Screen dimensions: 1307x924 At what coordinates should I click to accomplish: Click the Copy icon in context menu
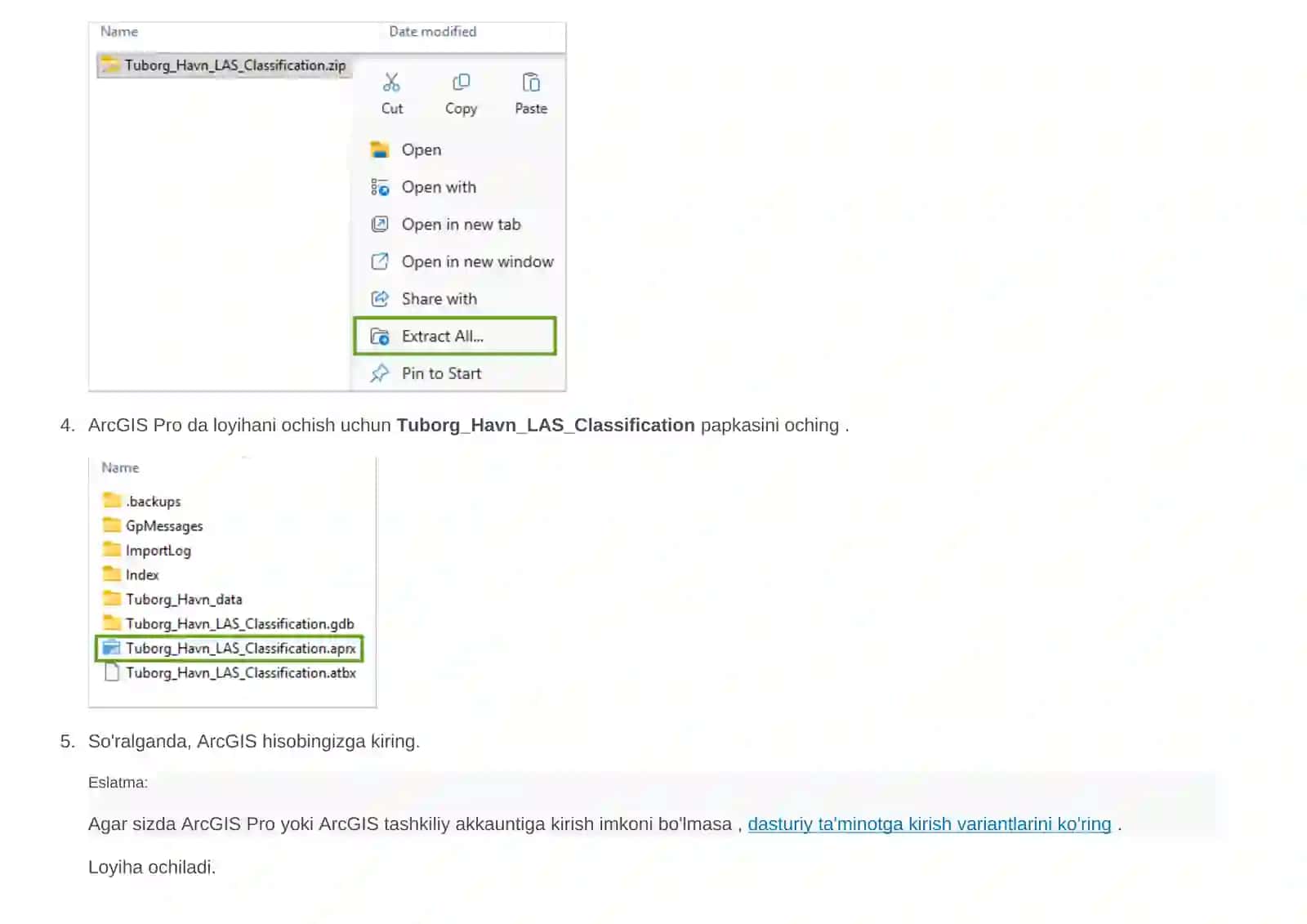(462, 83)
